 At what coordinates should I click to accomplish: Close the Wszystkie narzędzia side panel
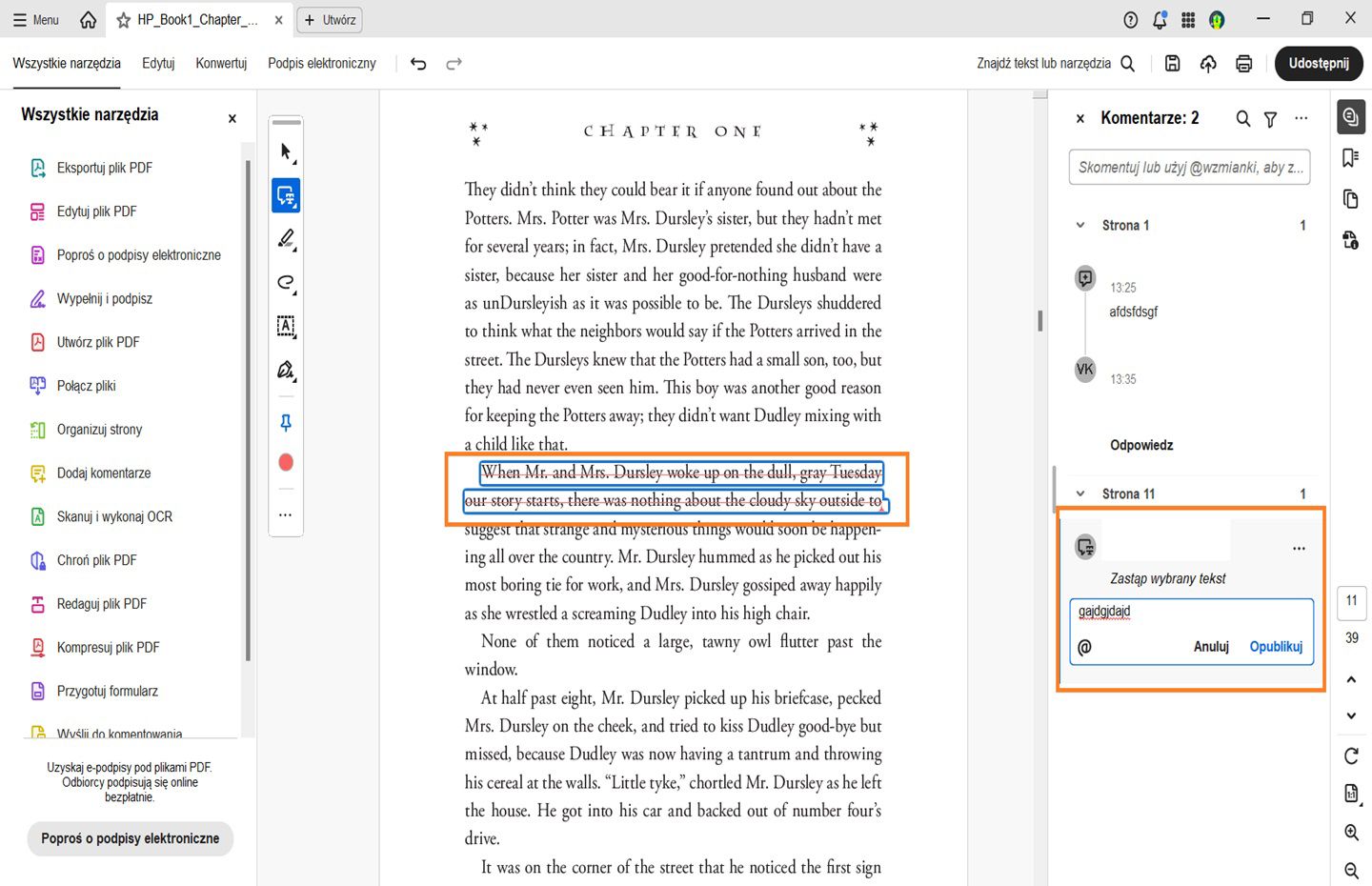[232, 118]
